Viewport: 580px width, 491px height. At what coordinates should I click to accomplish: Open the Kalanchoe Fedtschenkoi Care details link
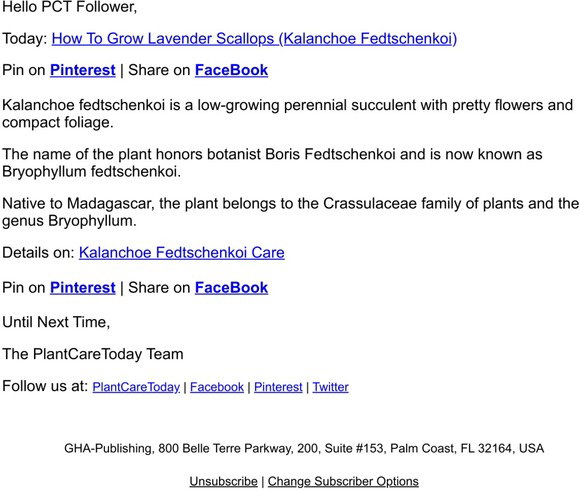click(182, 253)
